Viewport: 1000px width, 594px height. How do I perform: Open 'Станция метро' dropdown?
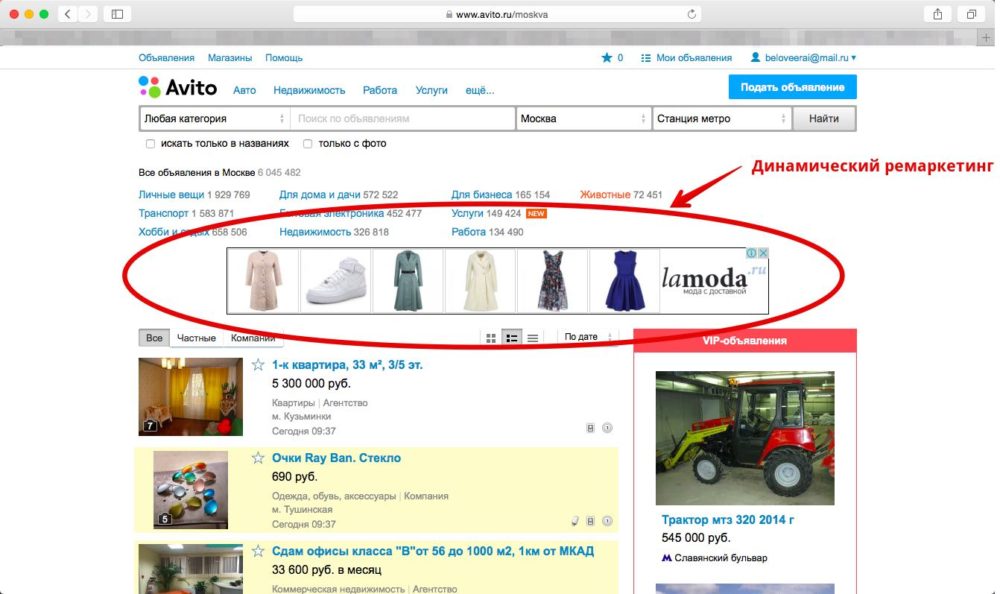(x=722, y=119)
